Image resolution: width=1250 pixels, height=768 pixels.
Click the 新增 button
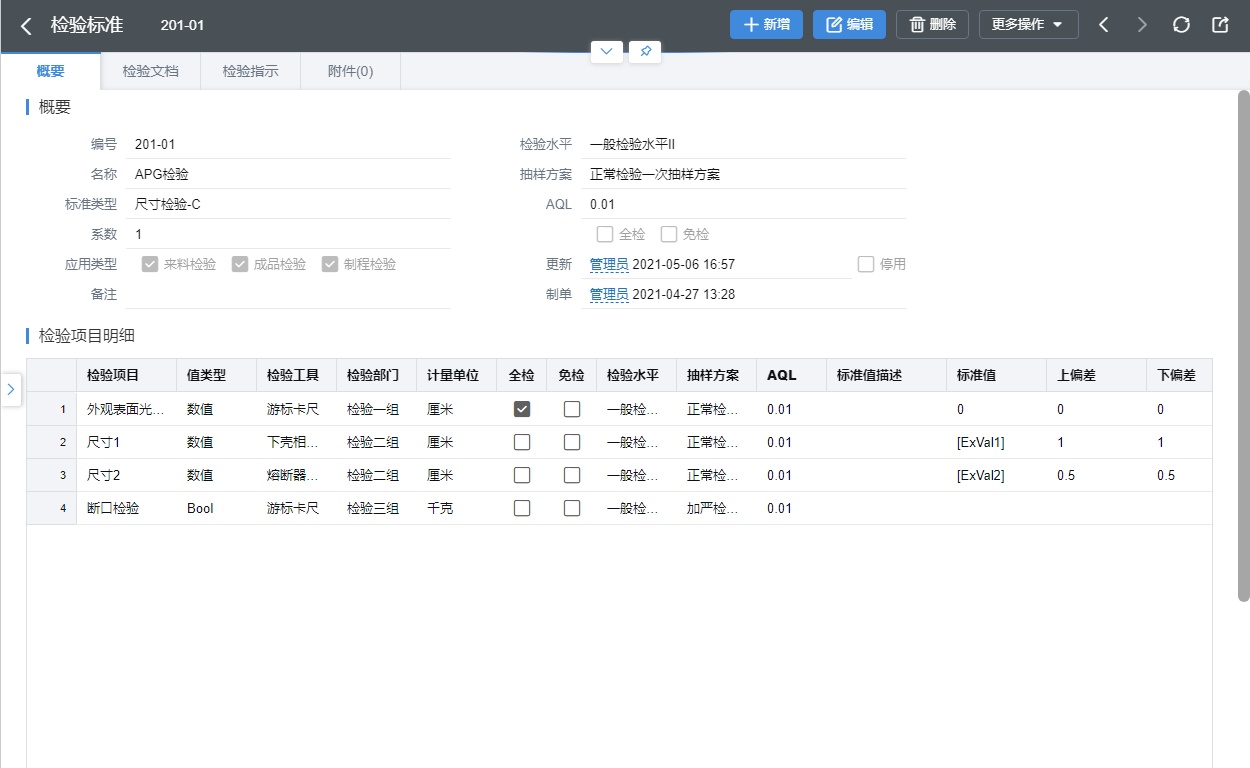(766, 25)
